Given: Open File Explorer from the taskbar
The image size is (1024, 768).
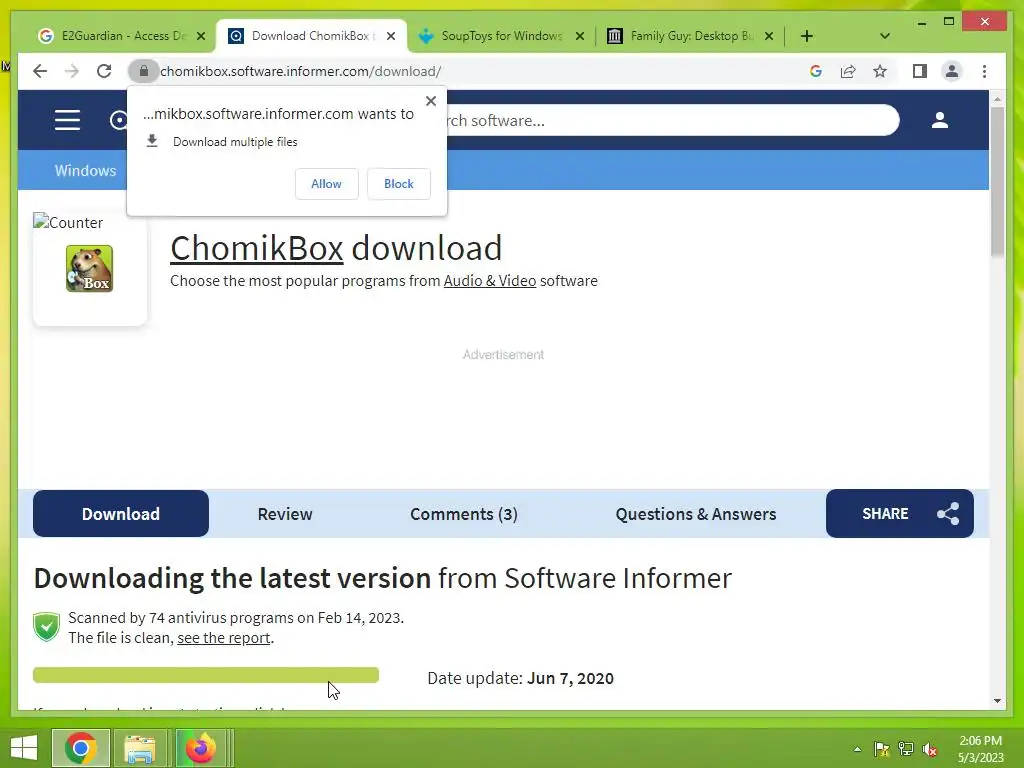Looking at the screenshot, I should pos(140,748).
